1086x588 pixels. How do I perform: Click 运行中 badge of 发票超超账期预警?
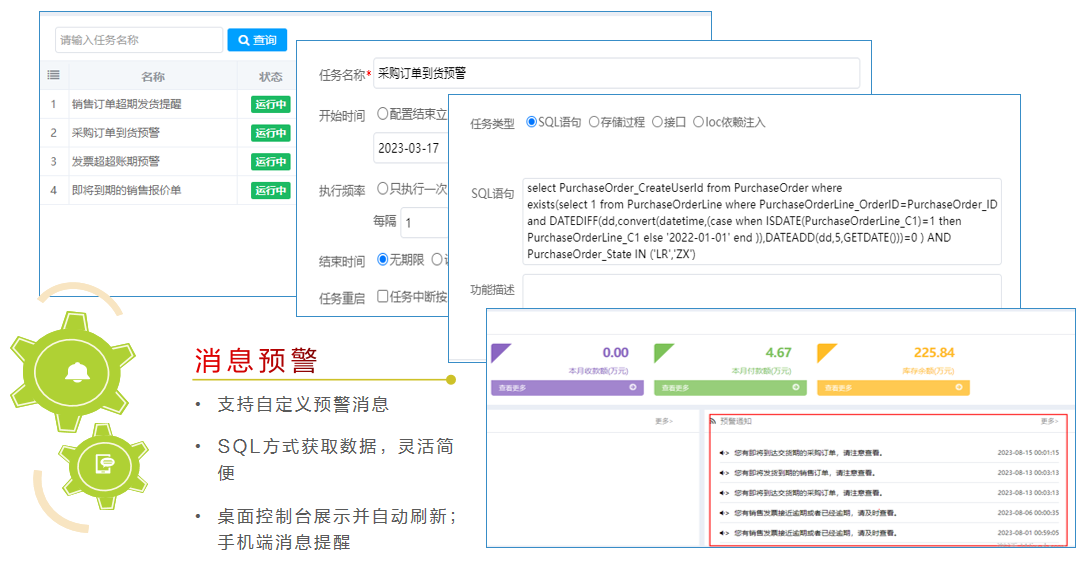coord(270,162)
